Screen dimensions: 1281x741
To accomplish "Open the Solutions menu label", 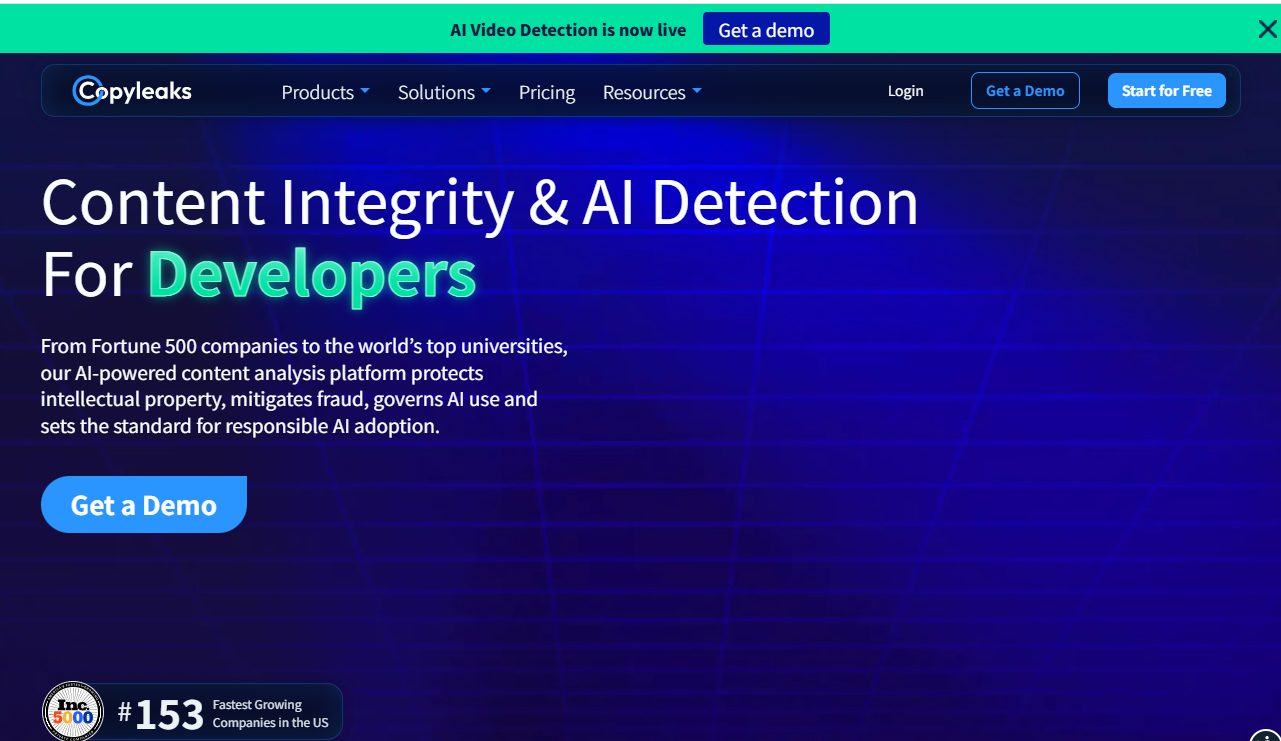I will pyautogui.click(x=436, y=92).
